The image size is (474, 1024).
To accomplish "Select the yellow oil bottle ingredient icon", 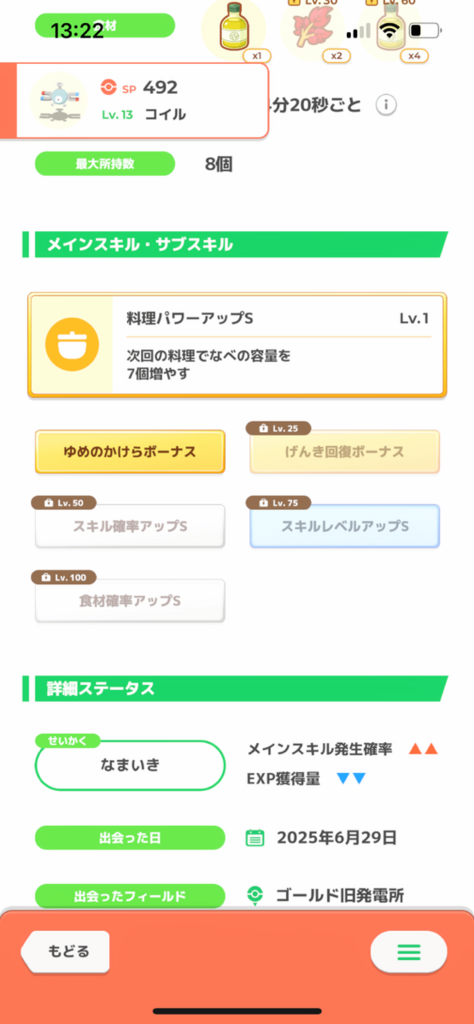I will coord(234,27).
